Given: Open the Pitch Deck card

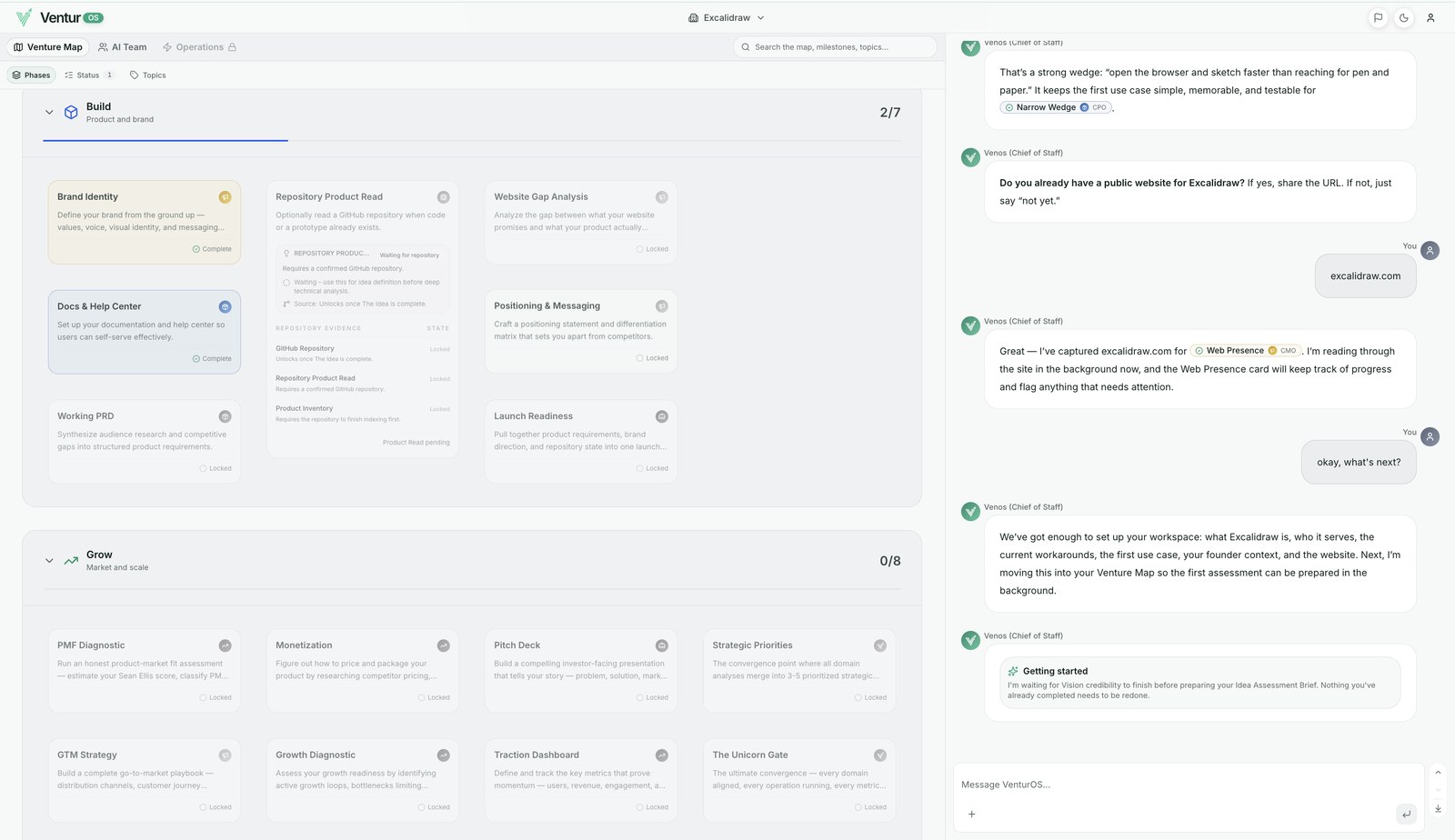Looking at the screenshot, I should pyautogui.click(x=581, y=671).
